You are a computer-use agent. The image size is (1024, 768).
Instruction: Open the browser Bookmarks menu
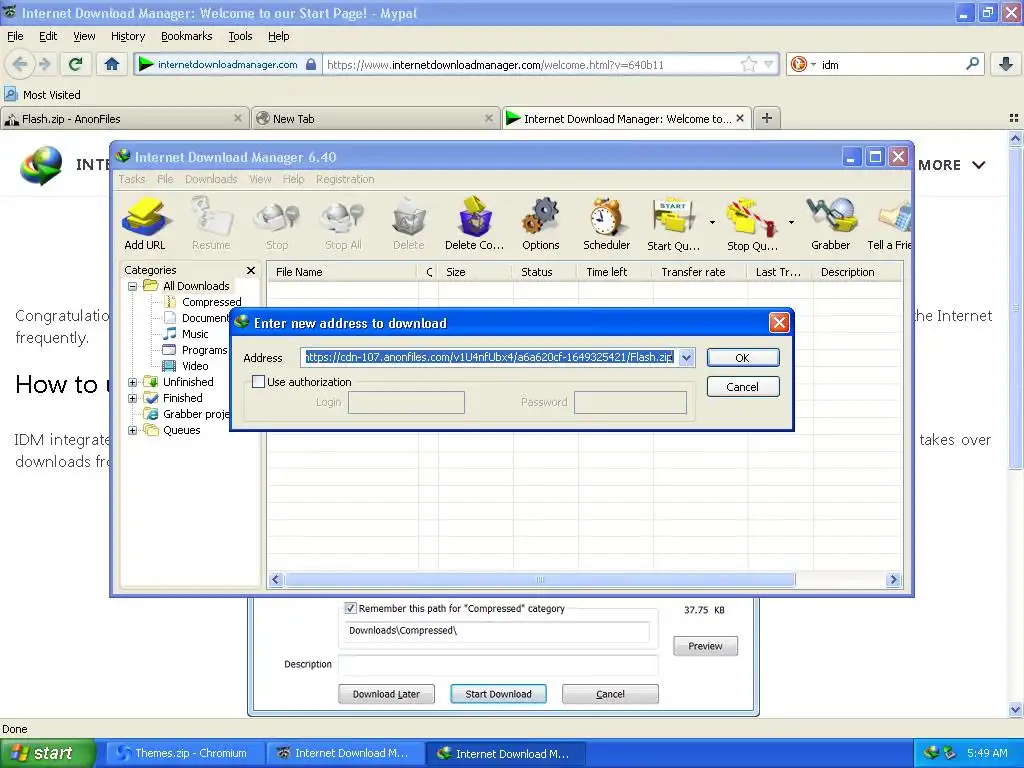click(187, 36)
